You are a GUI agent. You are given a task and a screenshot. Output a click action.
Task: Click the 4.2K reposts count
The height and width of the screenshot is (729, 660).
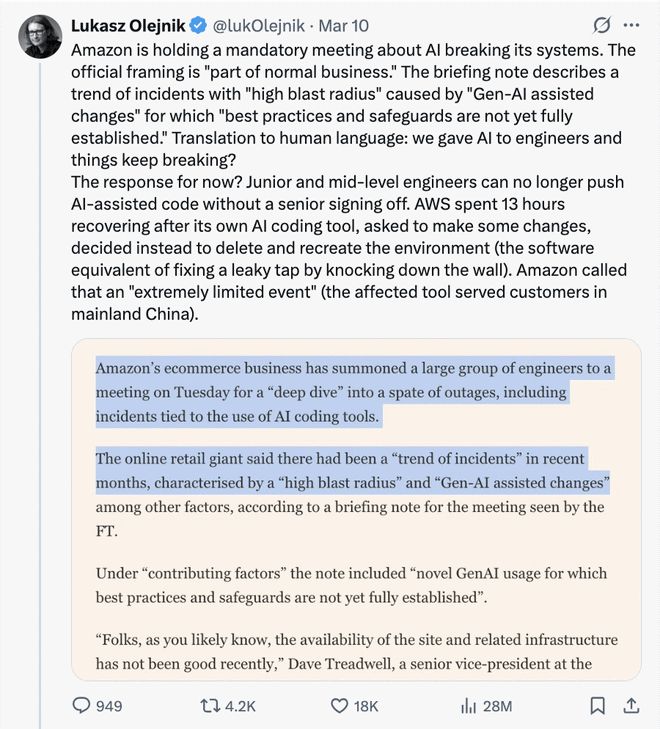[x=241, y=706]
